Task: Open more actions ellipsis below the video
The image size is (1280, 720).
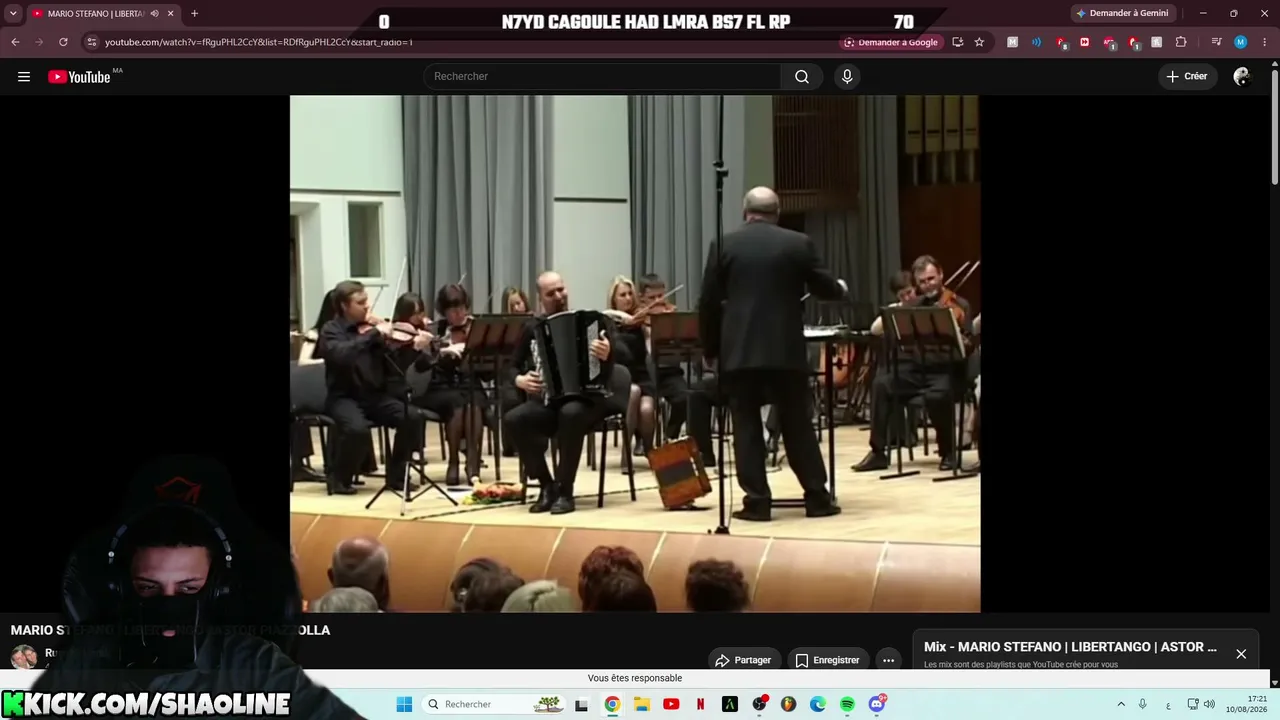Action: click(888, 660)
